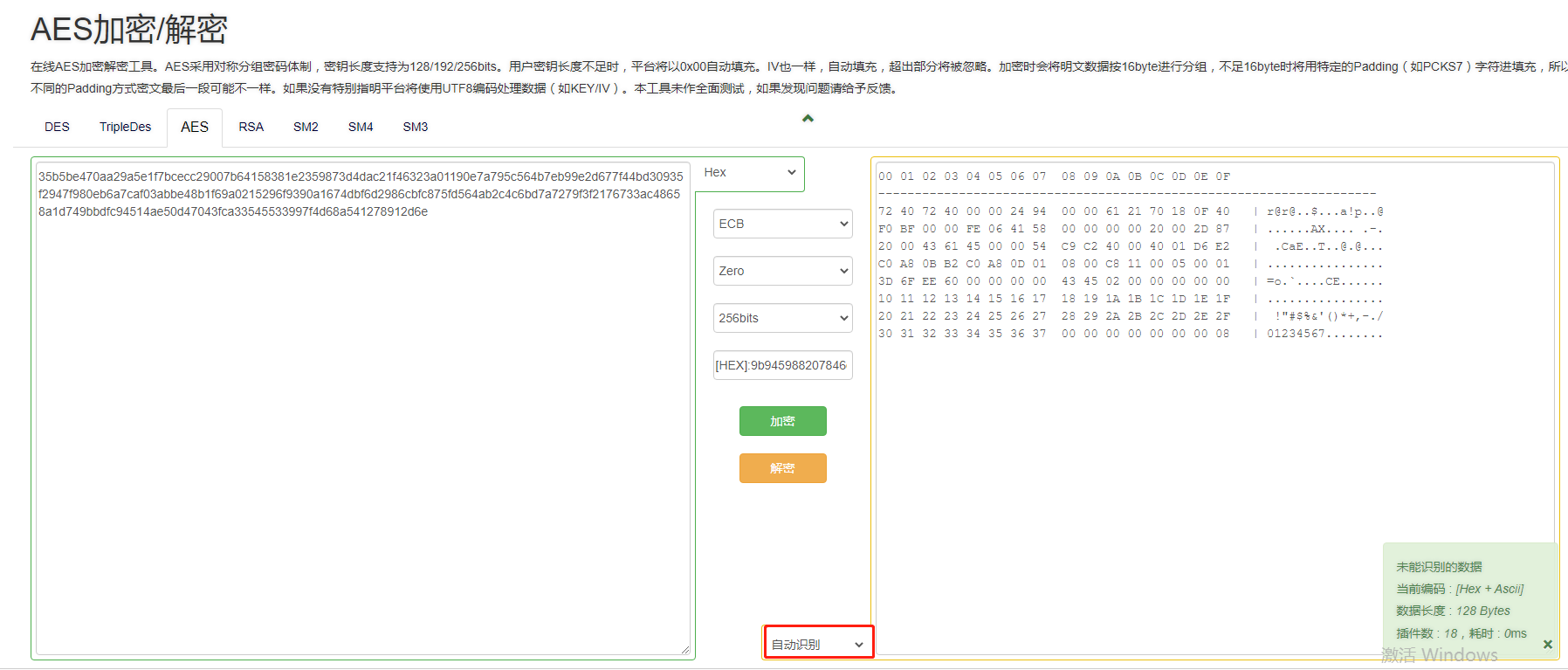Click the 未能识别的数据 notification text
1568x670 pixels.
click(1439, 567)
